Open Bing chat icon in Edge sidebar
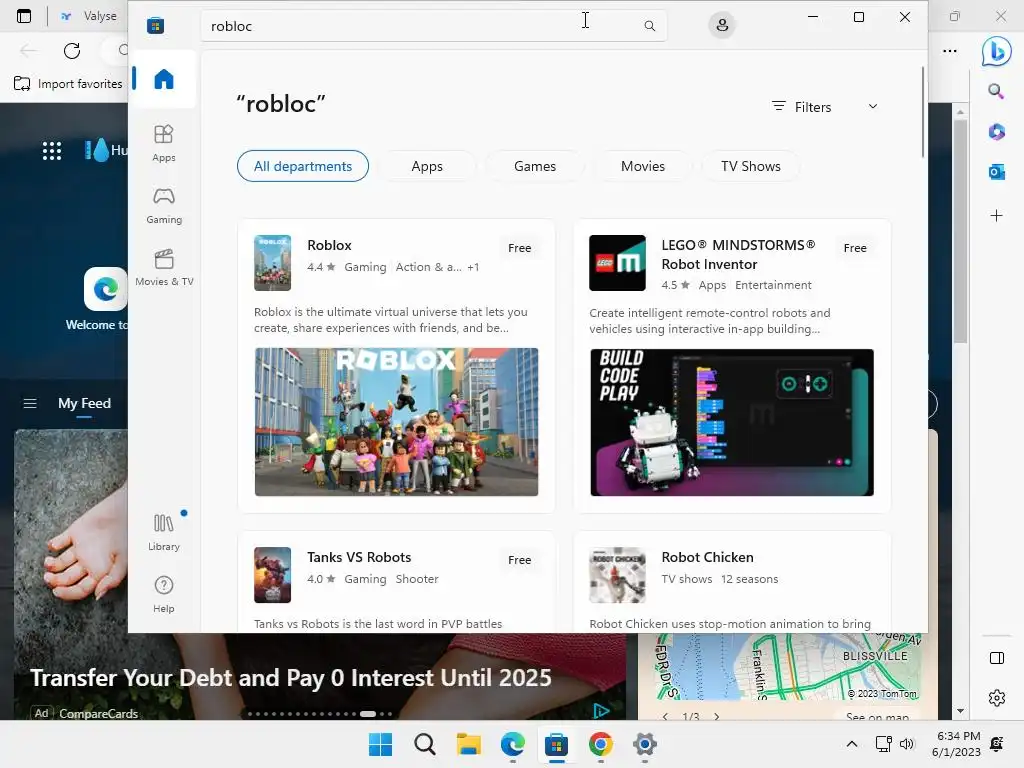 point(997,50)
